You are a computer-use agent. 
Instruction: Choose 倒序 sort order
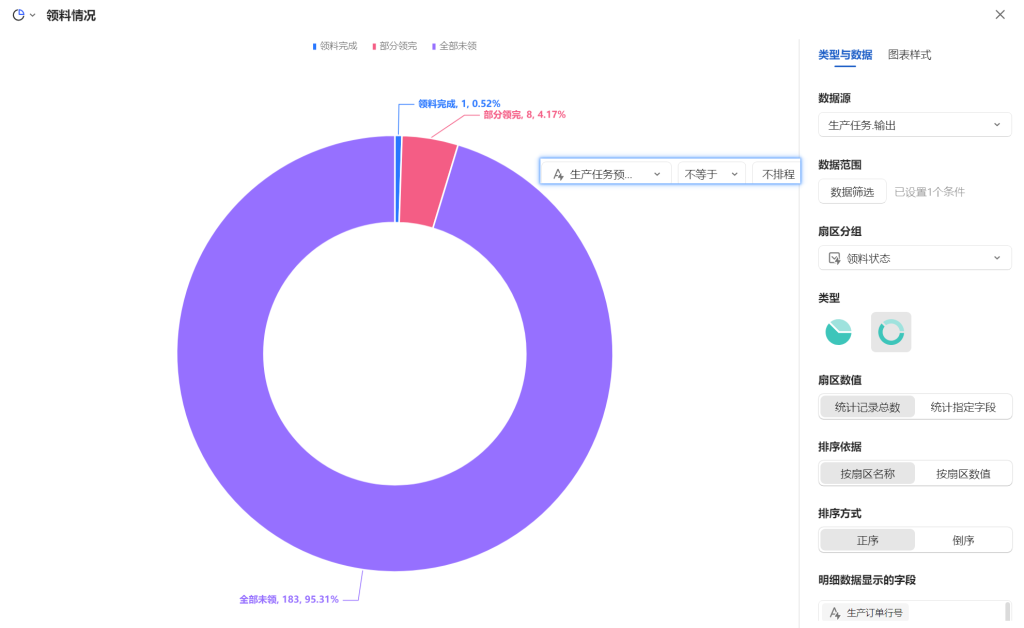[x=963, y=541]
